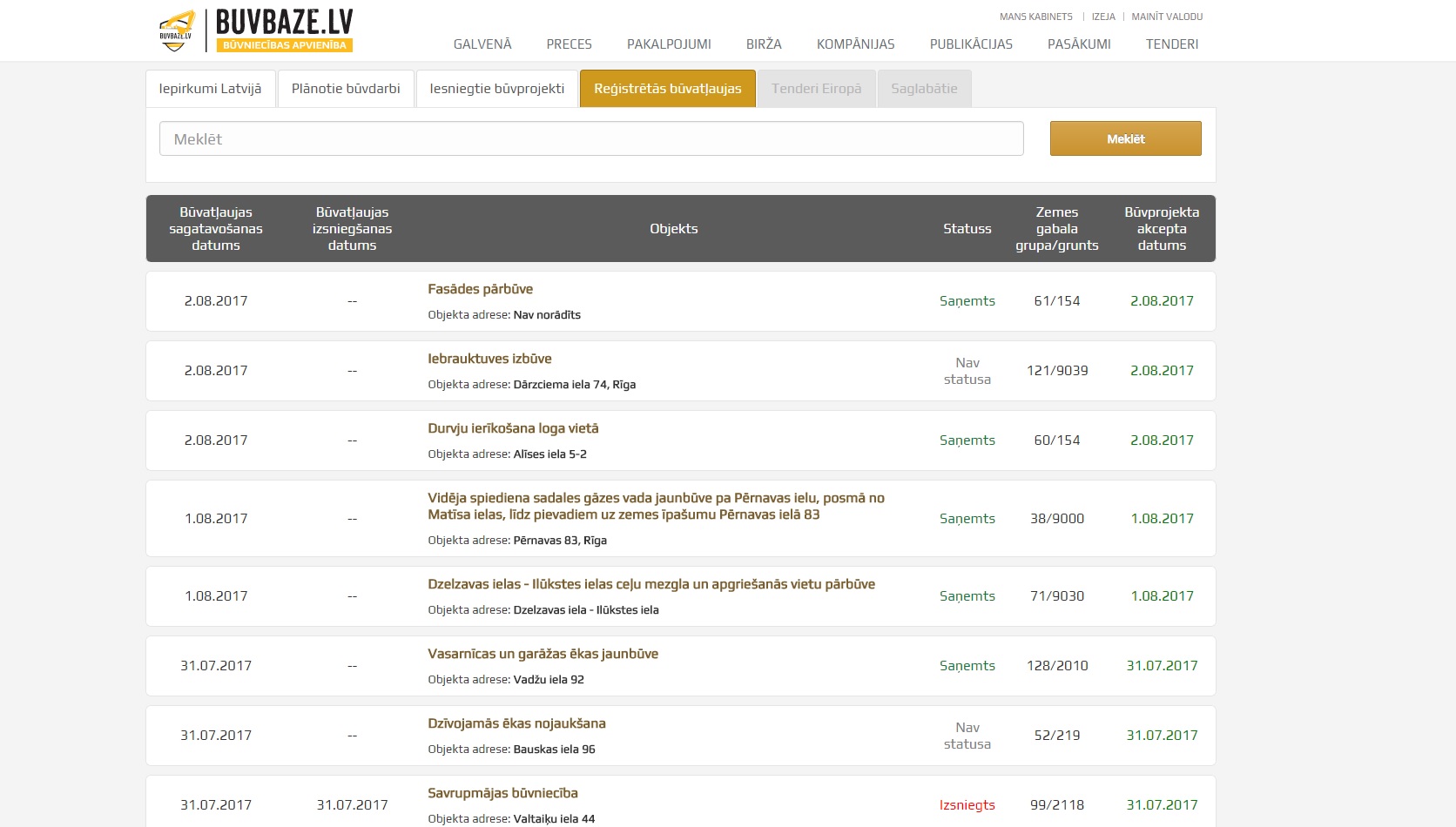
Task: Click land group value 99/2118
Action: 1057,805
